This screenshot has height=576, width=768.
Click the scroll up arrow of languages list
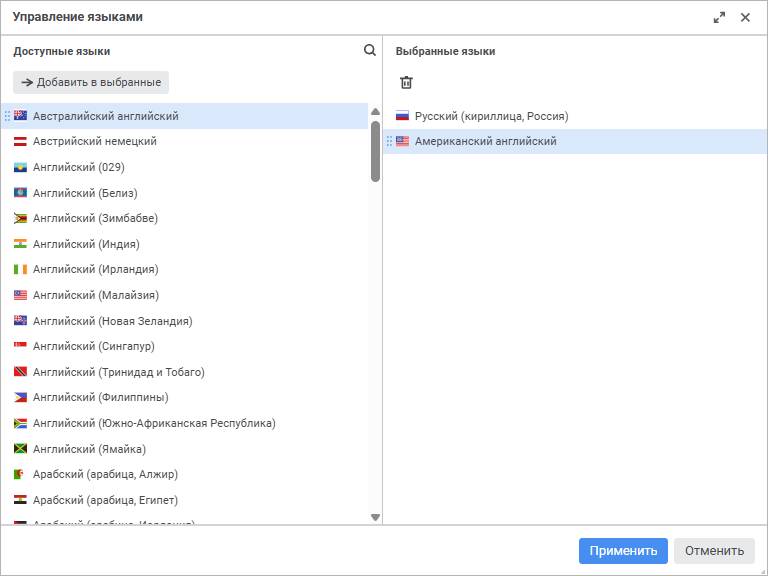376,112
